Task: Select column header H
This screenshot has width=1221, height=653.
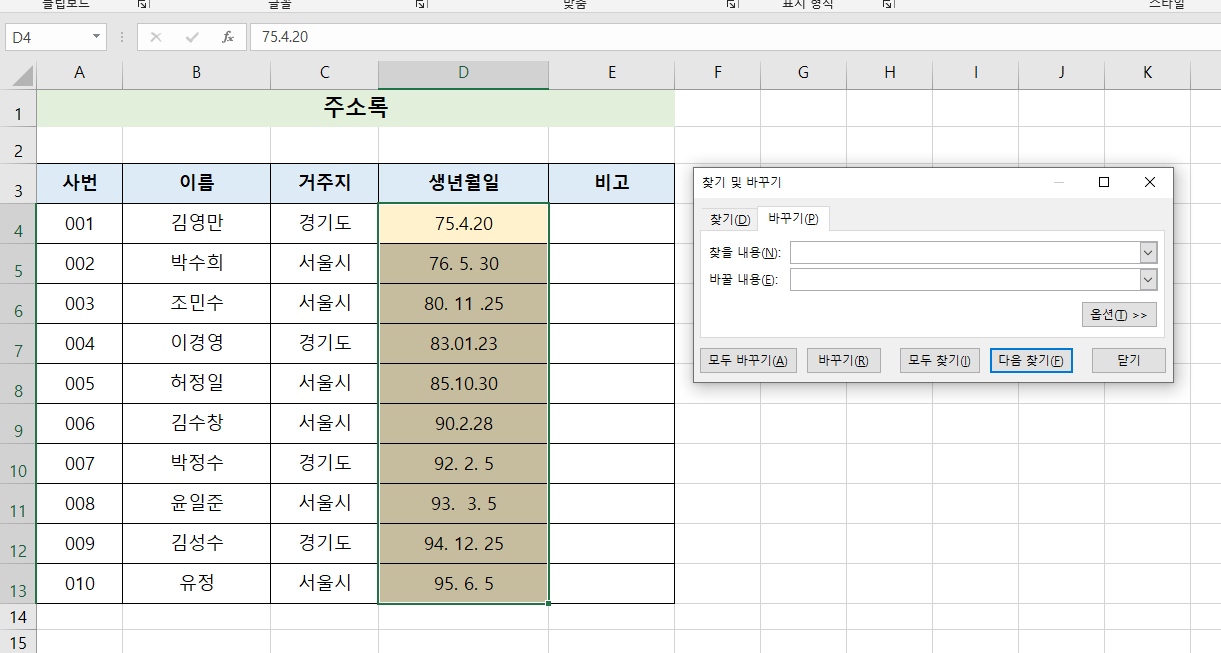Action: click(x=889, y=72)
